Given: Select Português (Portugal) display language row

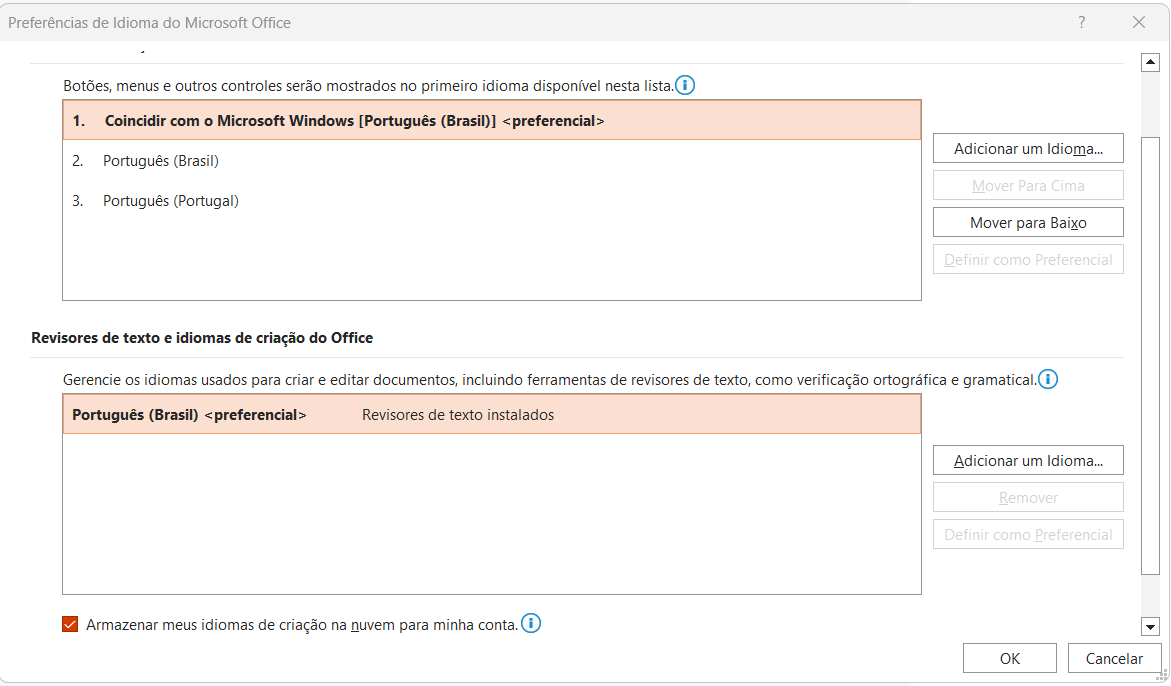Looking at the screenshot, I should (x=492, y=201).
